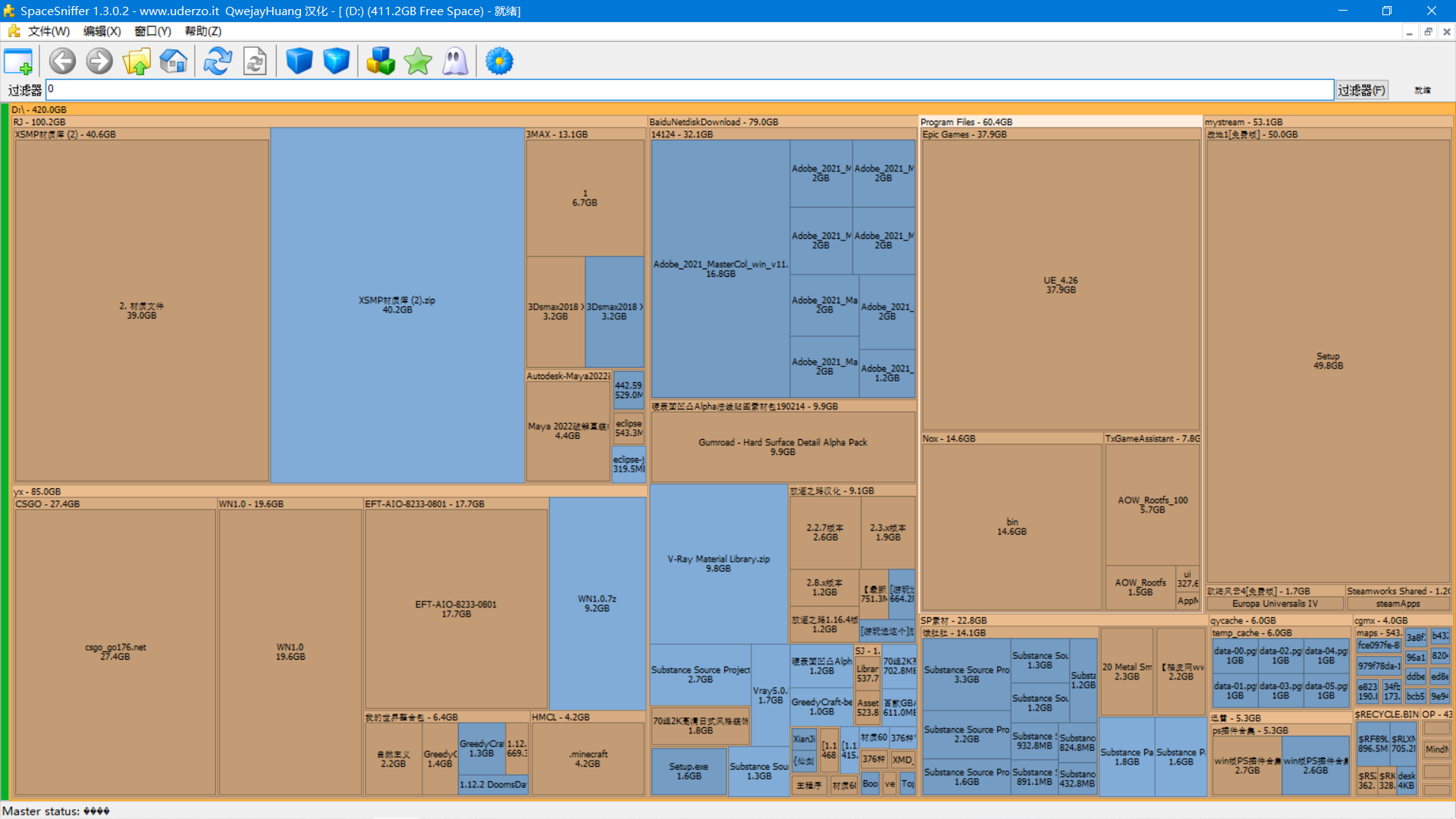The height and width of the screenshot is (819, 1456).
Task: Click the data-00.pg 1GB block
Action: pos(1235,656)
